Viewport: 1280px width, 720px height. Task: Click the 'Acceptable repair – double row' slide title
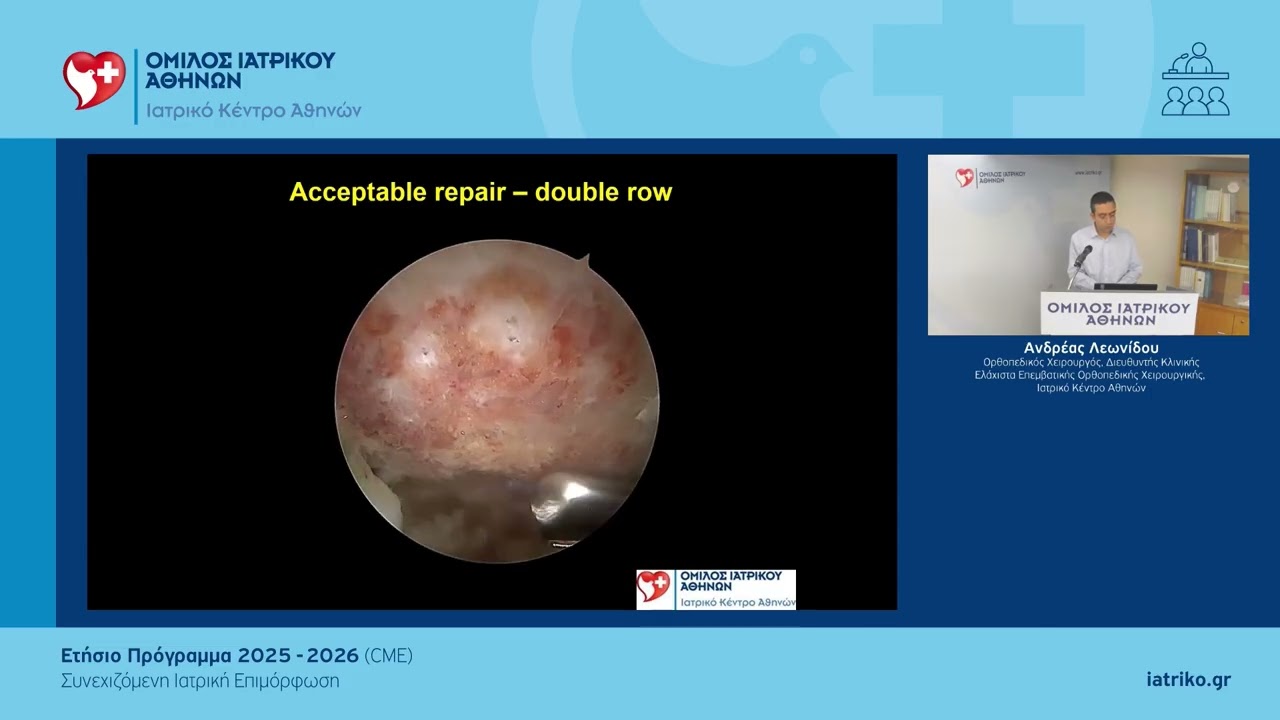point(481,192)
